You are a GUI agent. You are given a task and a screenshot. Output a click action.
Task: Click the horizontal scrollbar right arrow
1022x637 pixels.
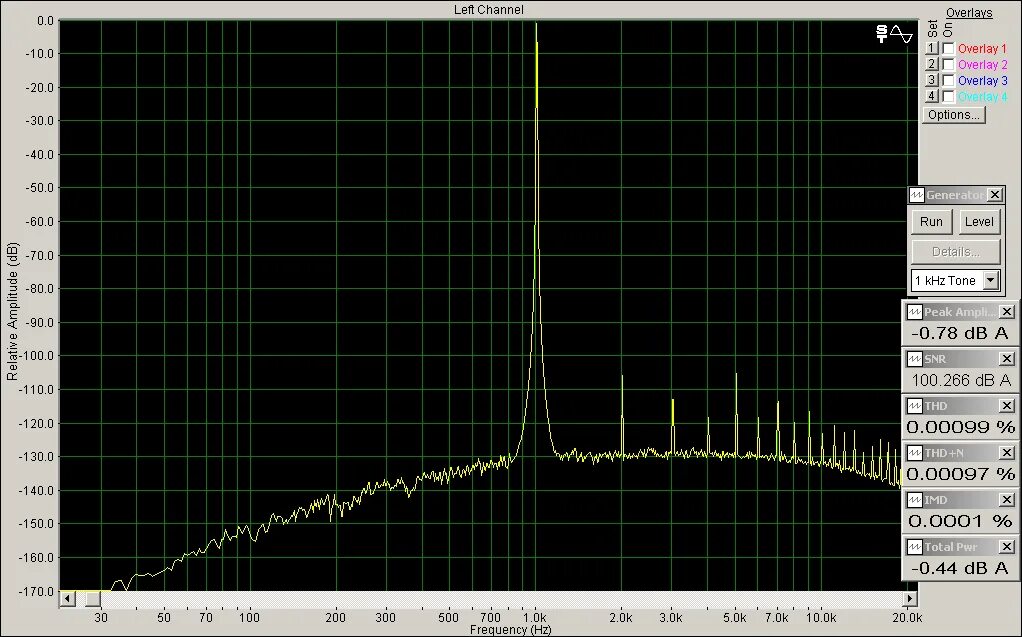point(909,599)
